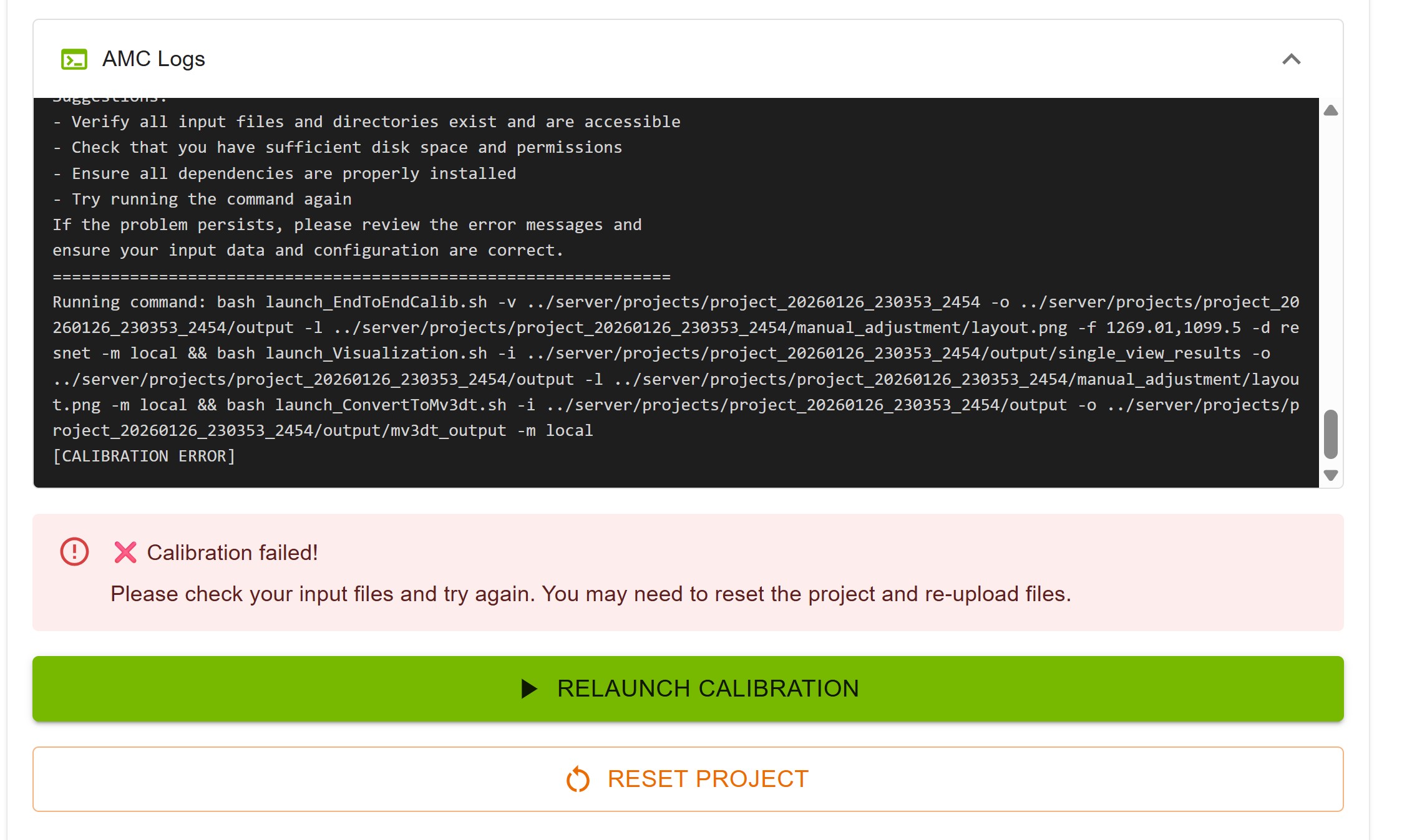Click the "Please check your input files" message
This screenshot has width=1402, height=840.
(x=590, y=594)
